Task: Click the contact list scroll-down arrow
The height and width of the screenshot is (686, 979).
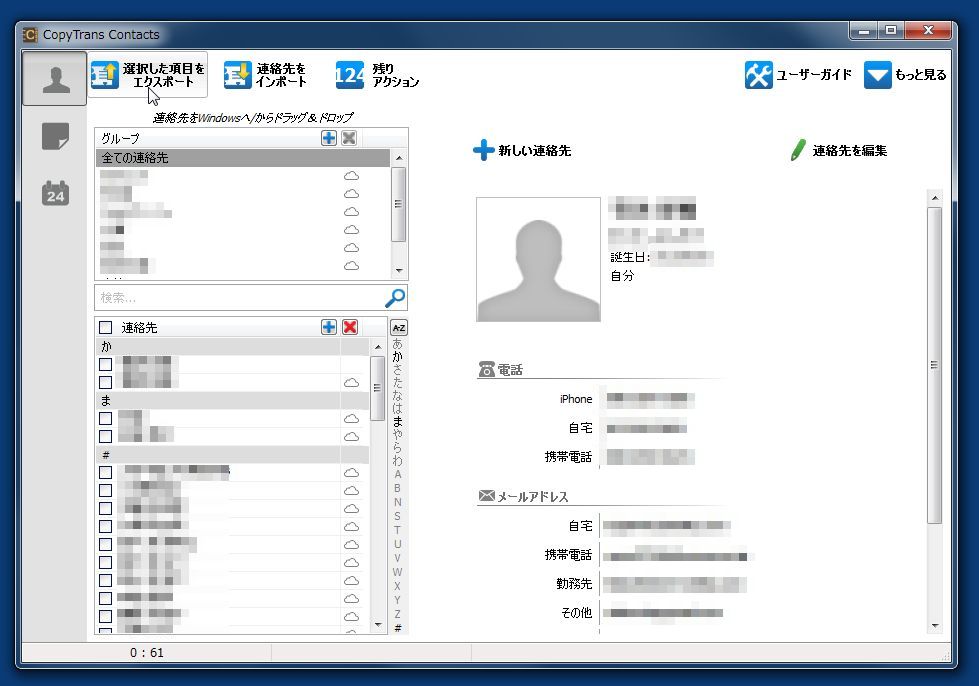Action: point(378,625)
